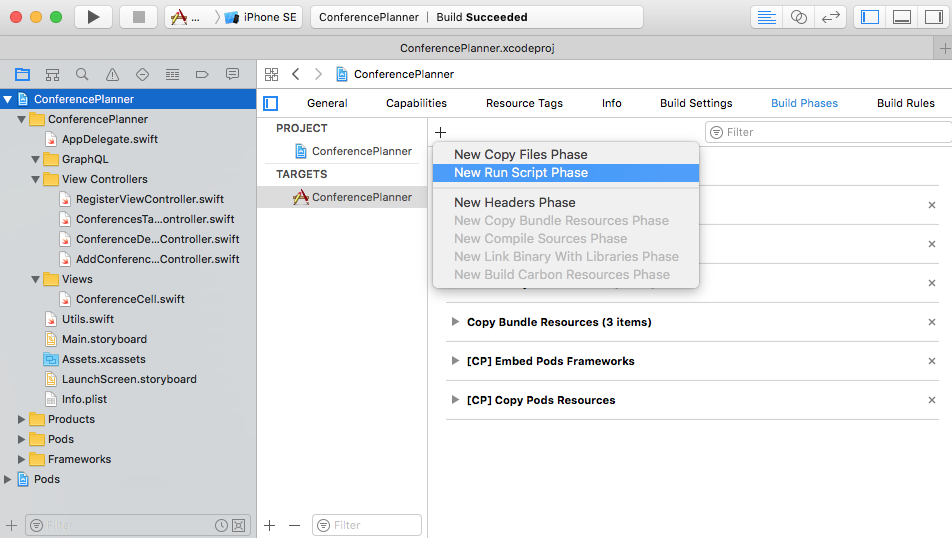Collapse the Views folder
Screen dimensions: 952x538
pos(35,279)
